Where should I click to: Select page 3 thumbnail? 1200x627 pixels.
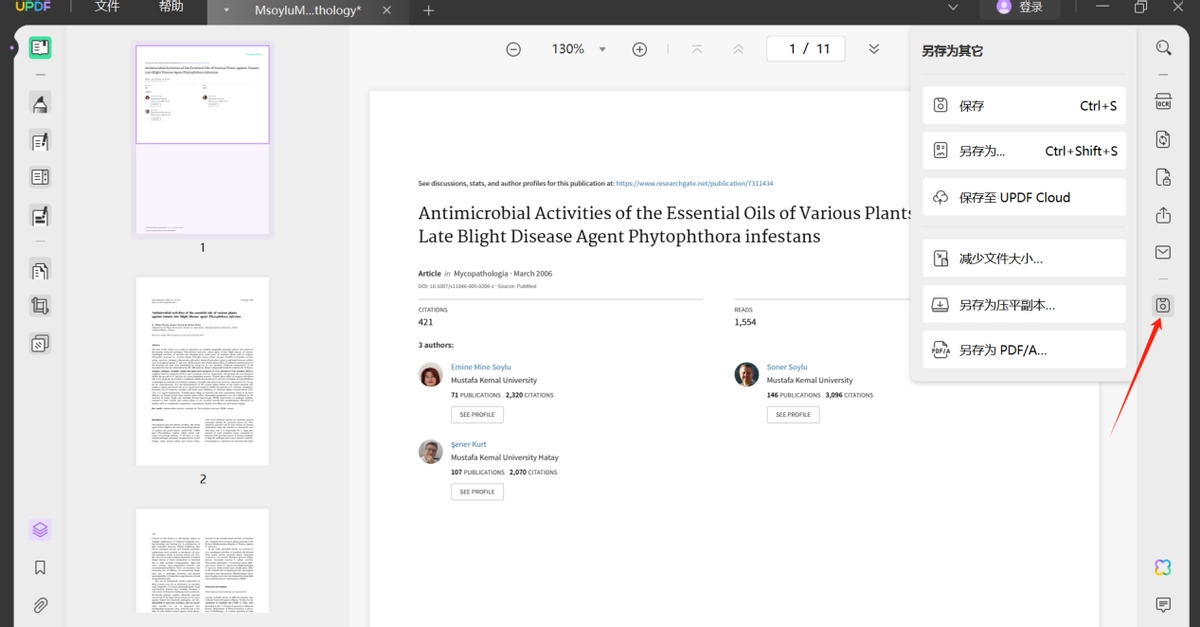[x=202, y=561]
